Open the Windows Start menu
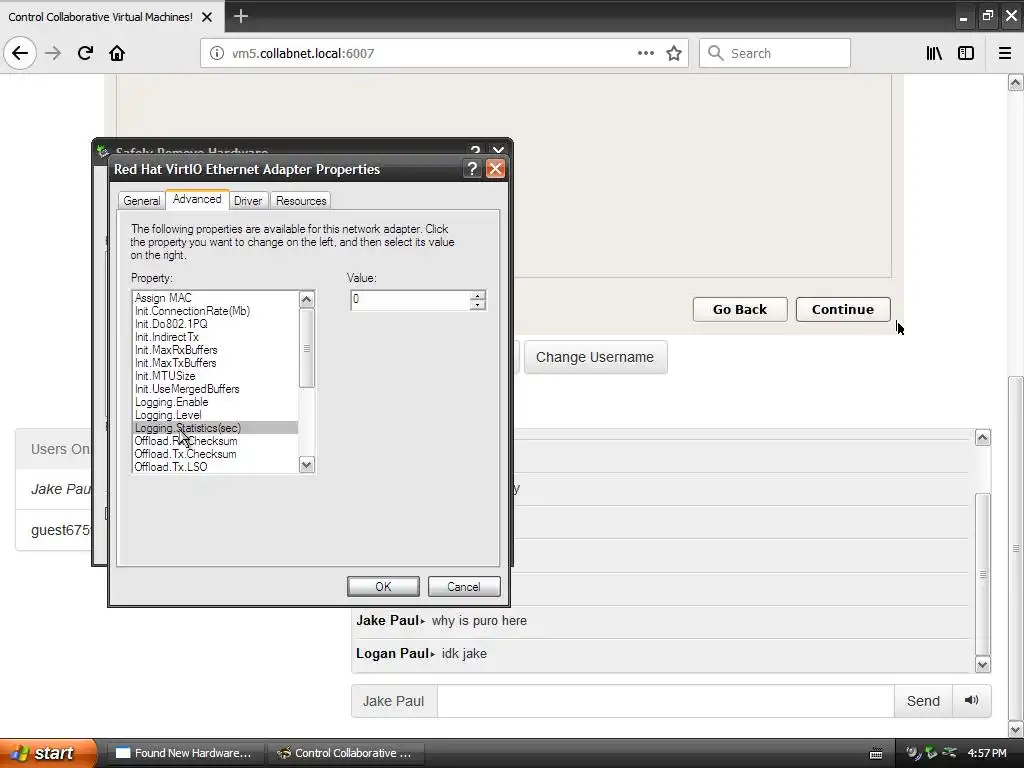The height and width of the screenshot is (768, 1024). click(47, 753)
